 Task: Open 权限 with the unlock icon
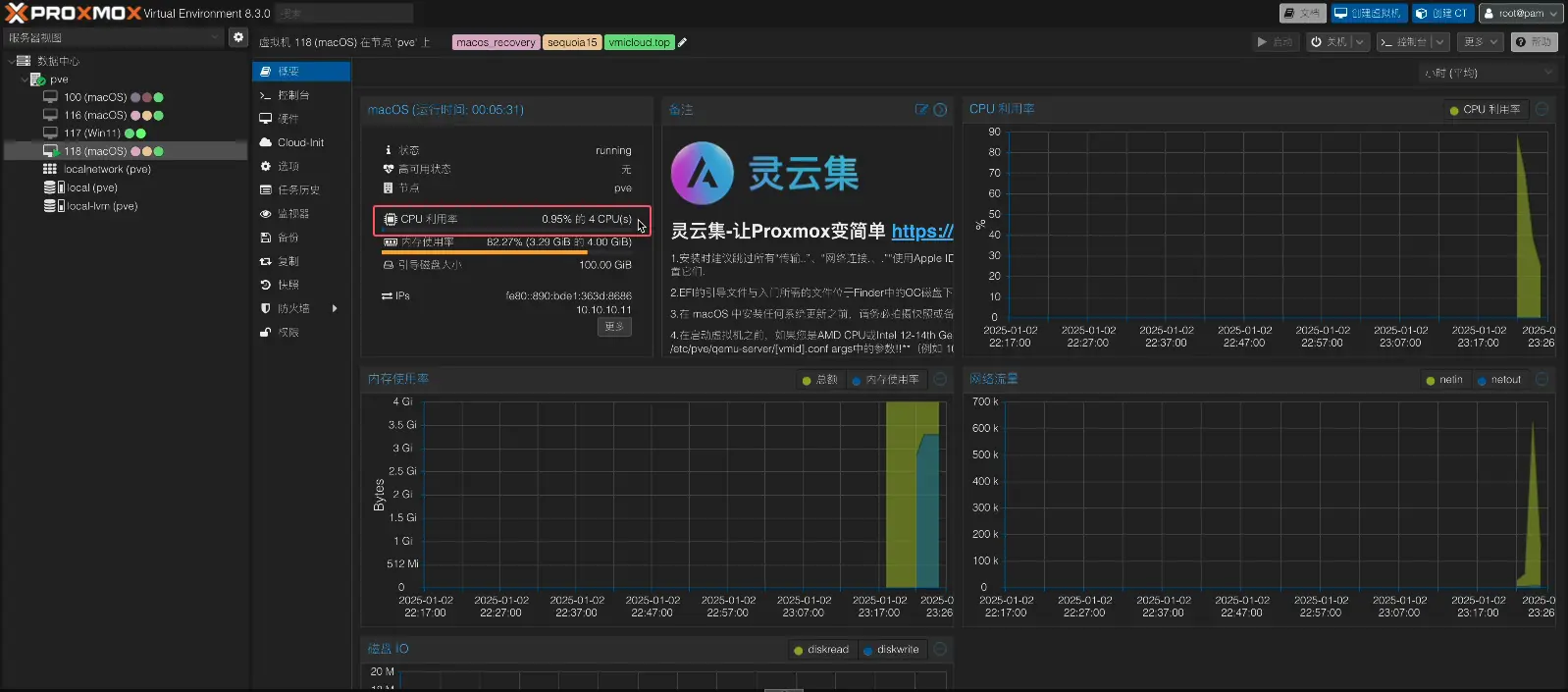pyautogui.click(x=301, y=332)
